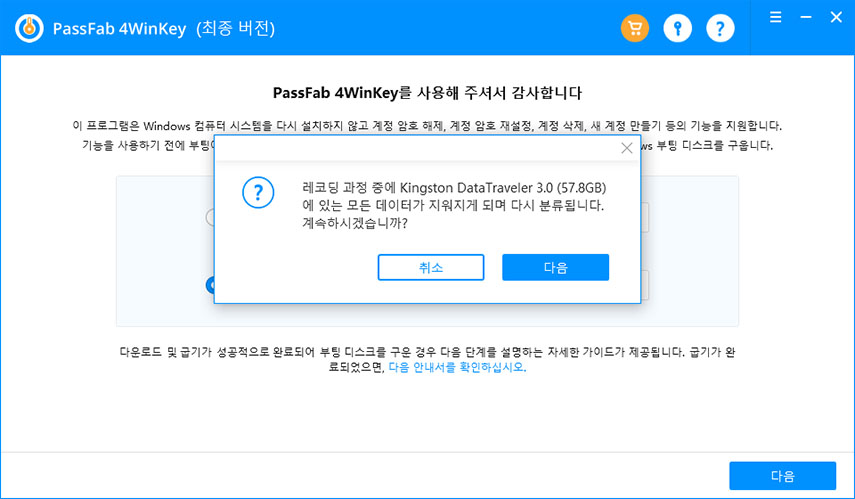
Task: Select the partially hidden upper radio button
Action: click(210, 218)
